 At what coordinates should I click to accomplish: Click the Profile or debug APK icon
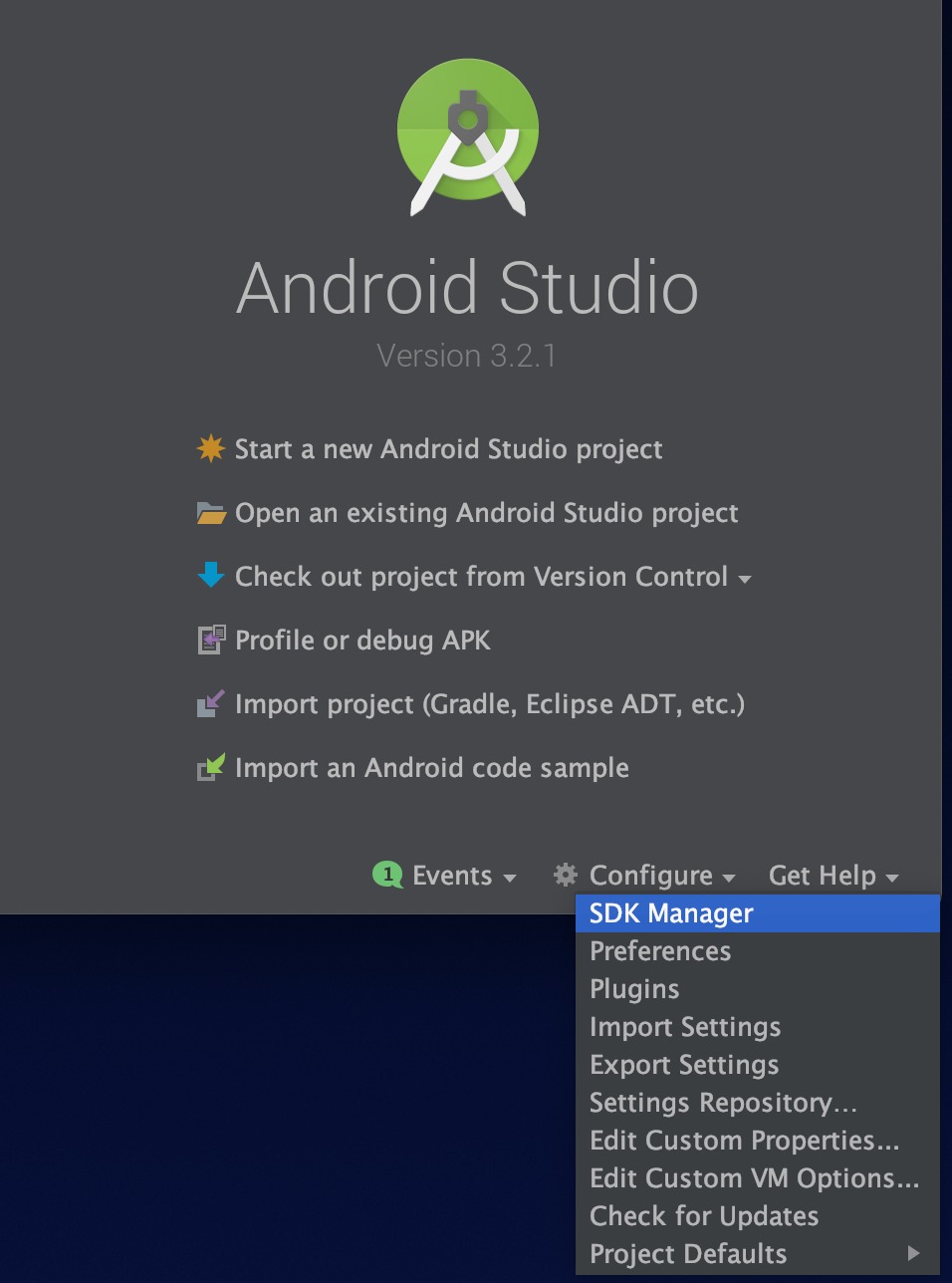click(x=210, y=640)
